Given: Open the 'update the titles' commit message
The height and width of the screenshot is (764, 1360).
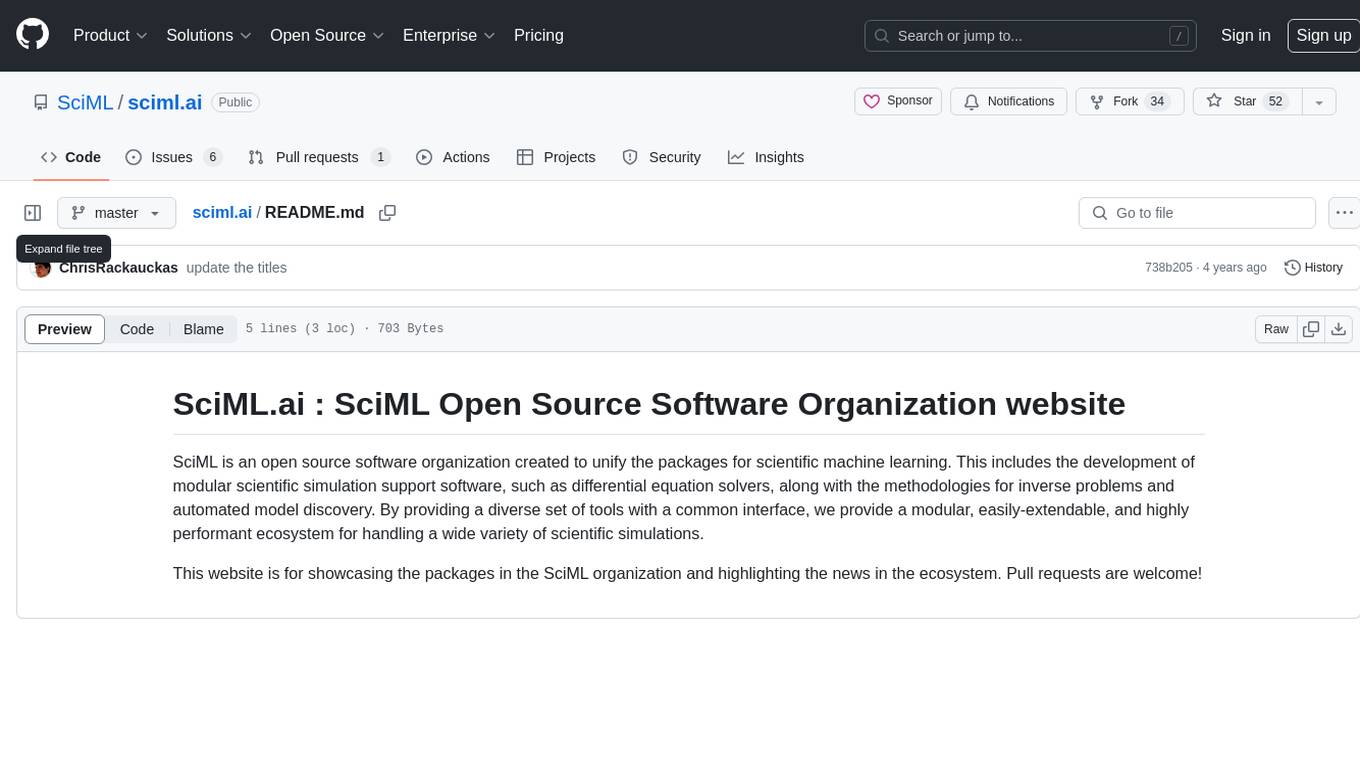Looking at the screenshot, I should pyautogui.click(x=237, y=268).
